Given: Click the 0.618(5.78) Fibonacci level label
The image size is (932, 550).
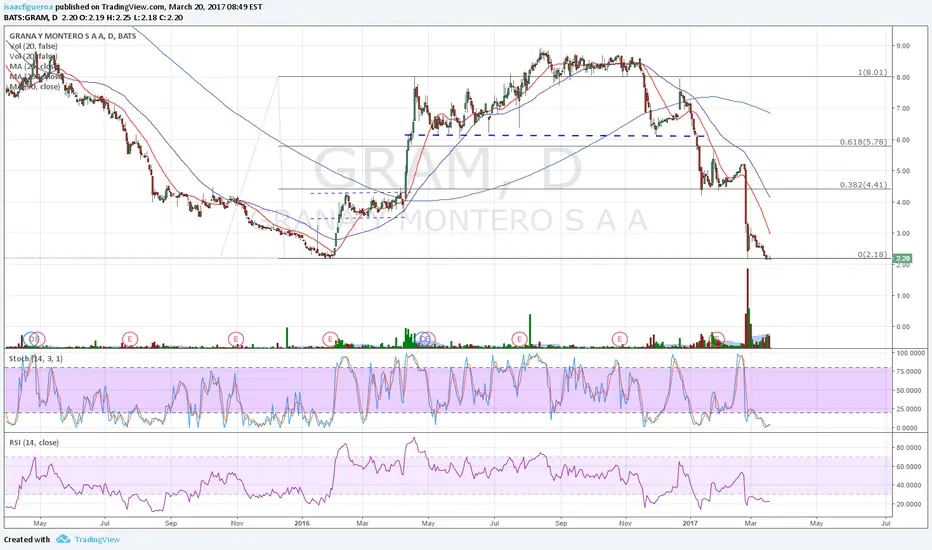Looking at the screenshot, I should point(863,142).
